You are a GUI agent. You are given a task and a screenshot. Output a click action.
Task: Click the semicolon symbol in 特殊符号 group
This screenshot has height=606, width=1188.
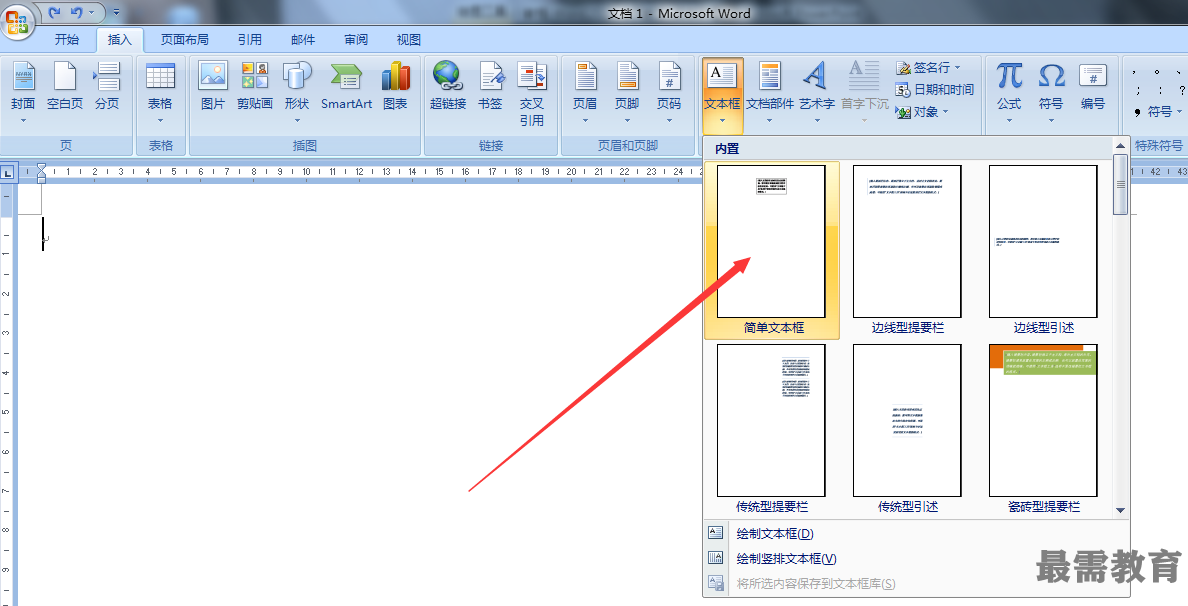click(1138, 90)
